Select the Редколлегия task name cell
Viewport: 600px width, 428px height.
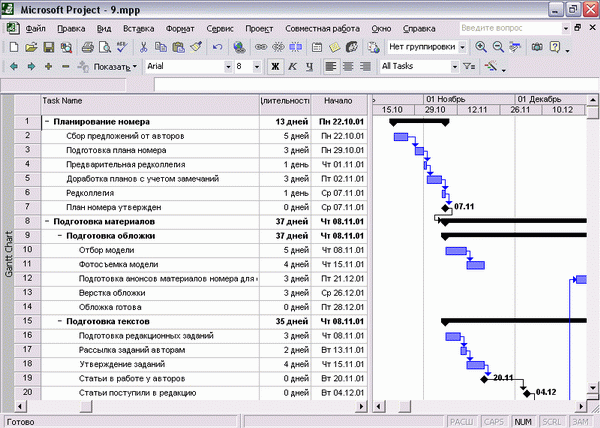click(150, 193)
